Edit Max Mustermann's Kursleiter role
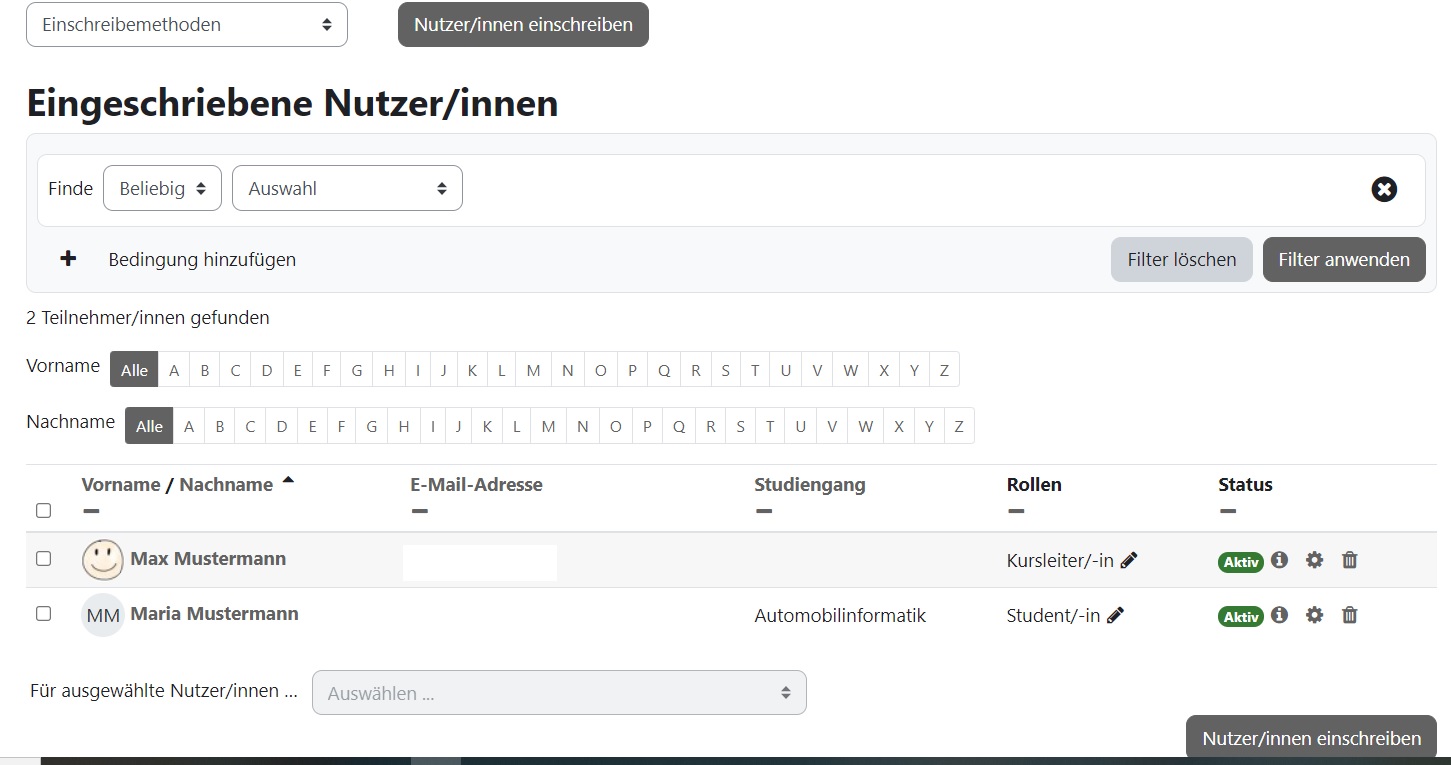Image resolution: width=1451 pixels, height=765 pixels. pyautogui.click(x=1130, y=560)
